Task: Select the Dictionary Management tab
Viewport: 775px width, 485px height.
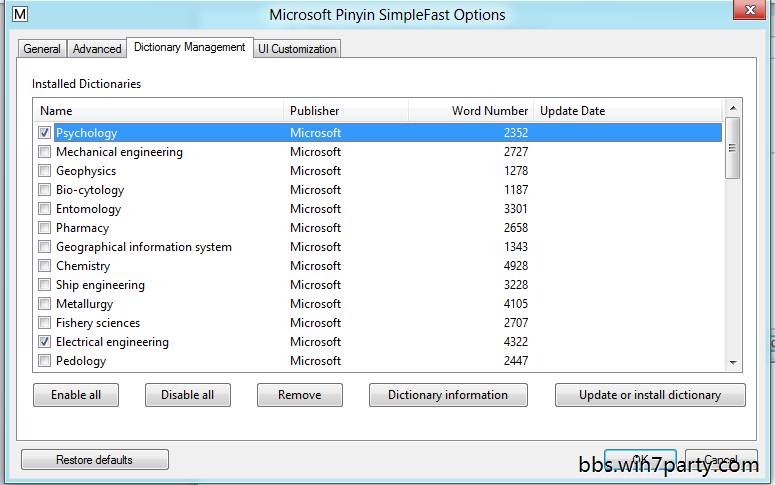Action: [x=190, y=47]
